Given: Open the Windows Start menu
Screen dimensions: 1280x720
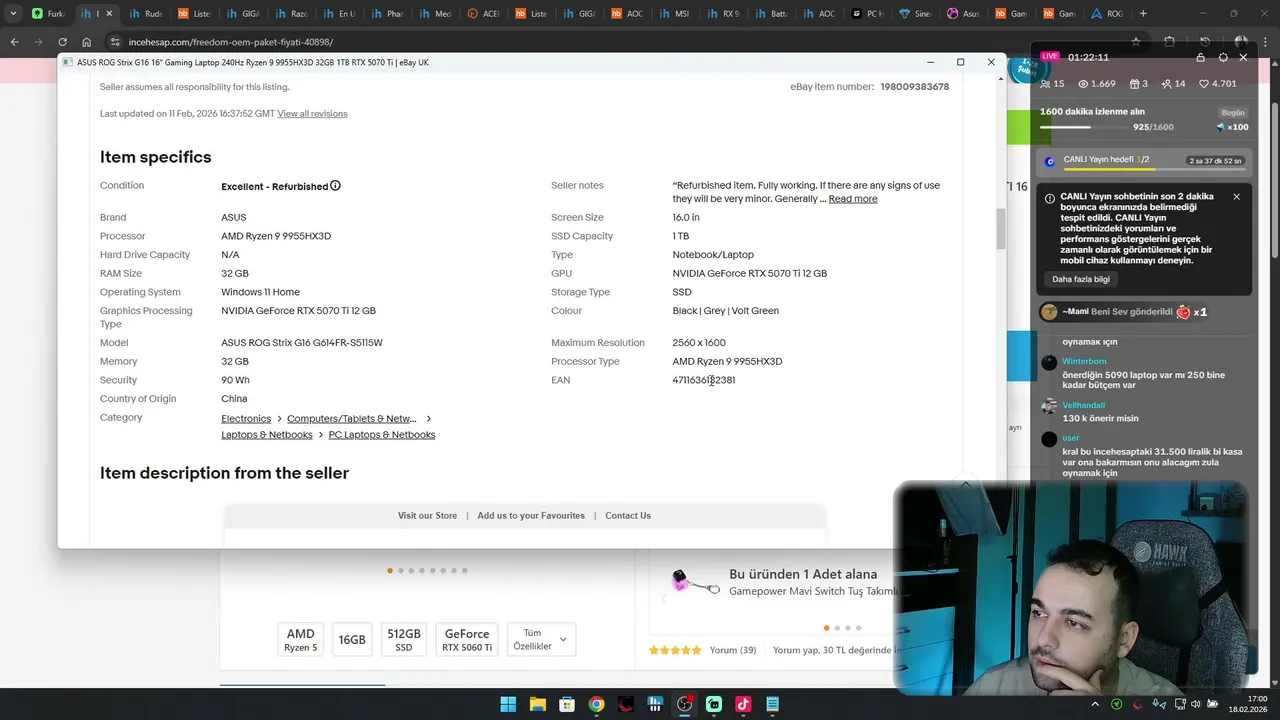Looking at the screenshot, I should coord(509,704).
